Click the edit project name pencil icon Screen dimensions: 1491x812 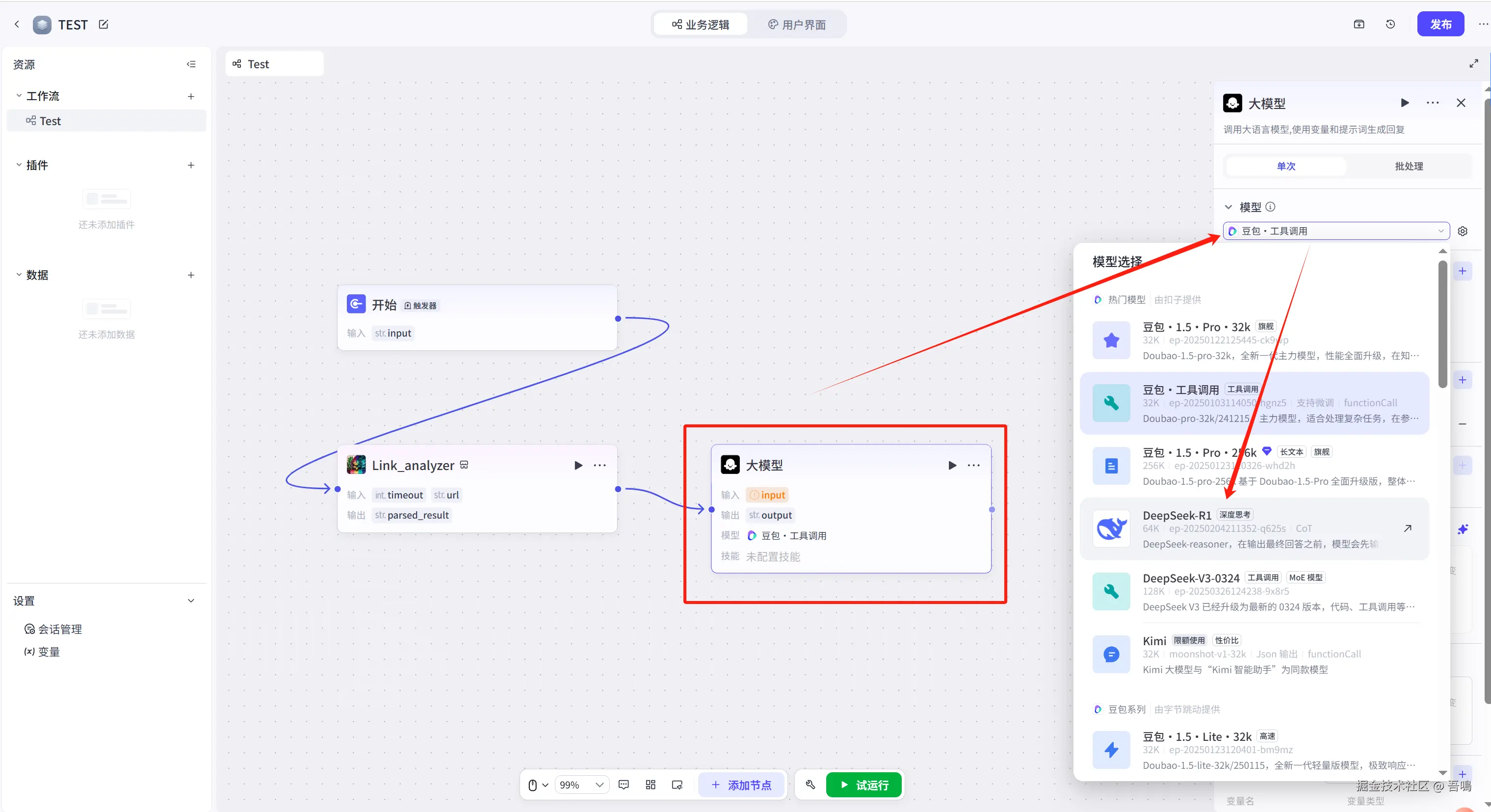click(x=104, y=25)
